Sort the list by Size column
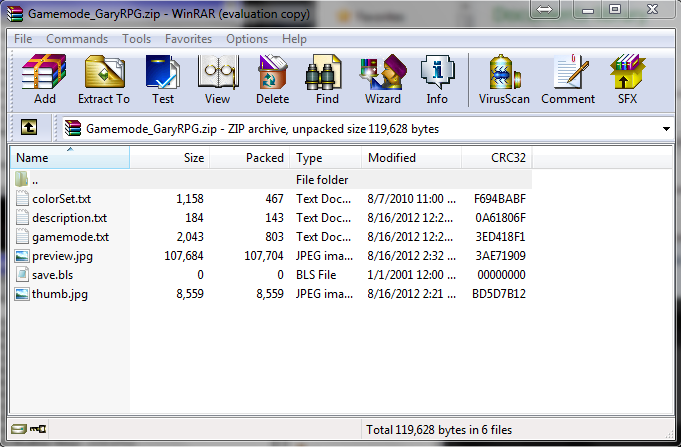This screenshot has width=681, height=447. coord(170,158)
